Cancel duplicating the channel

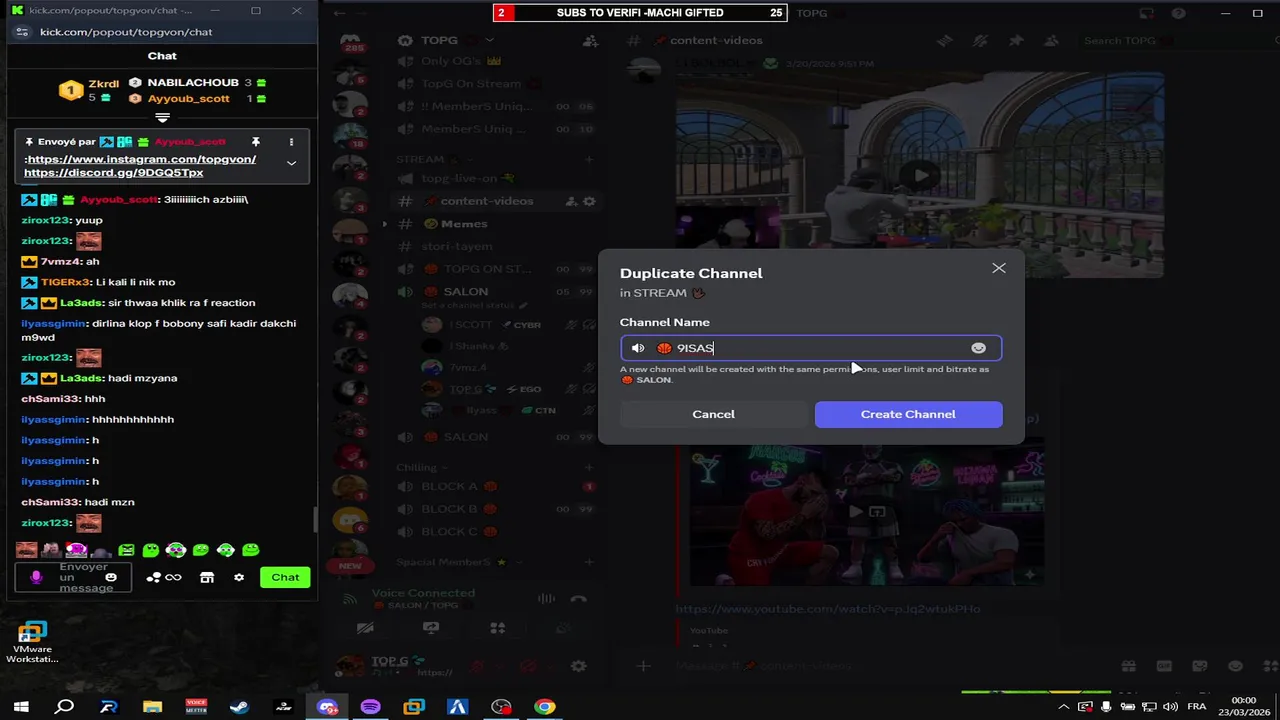713,414
